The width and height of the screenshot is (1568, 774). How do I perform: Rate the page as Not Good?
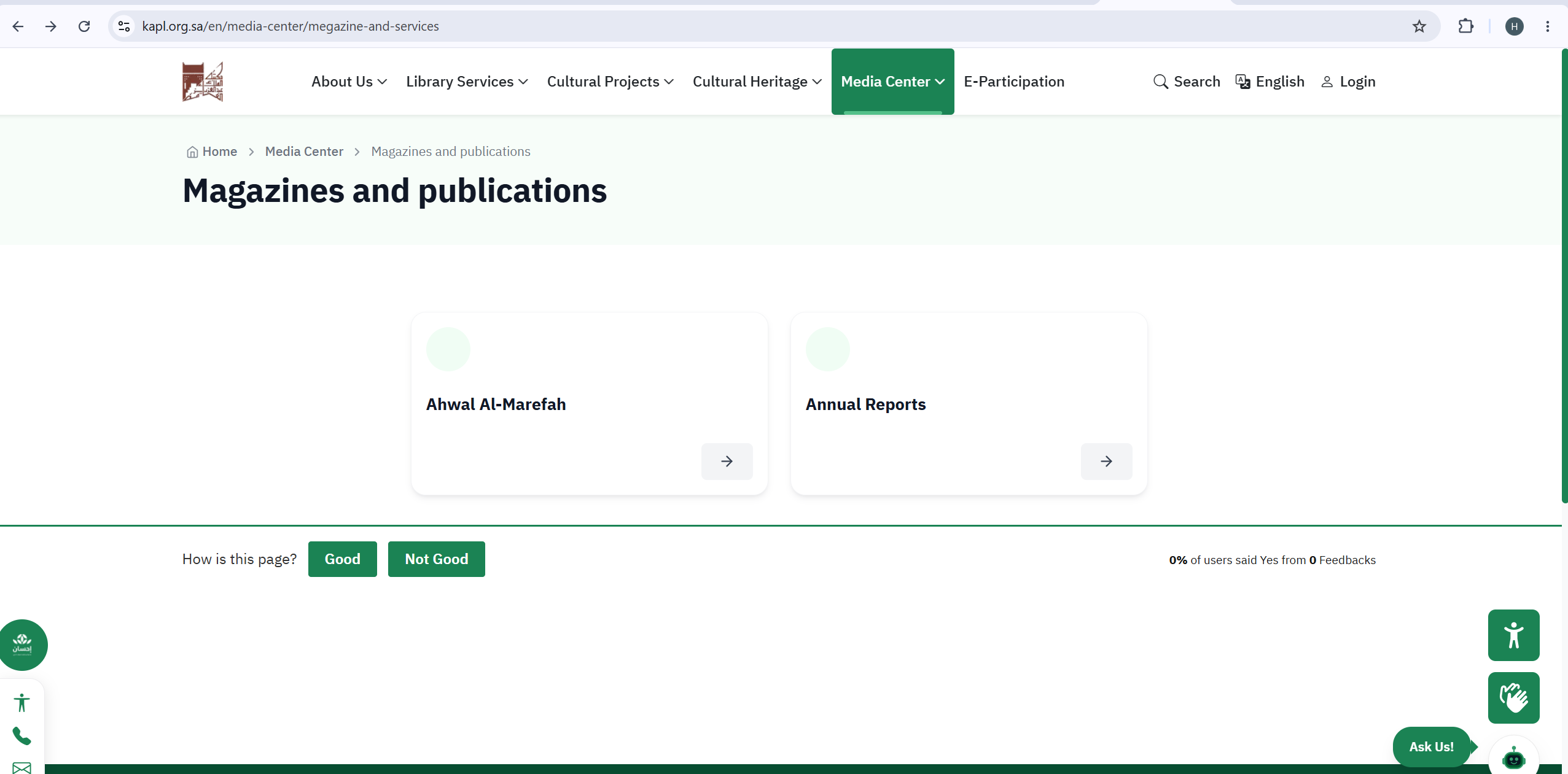tap(436, 559)
